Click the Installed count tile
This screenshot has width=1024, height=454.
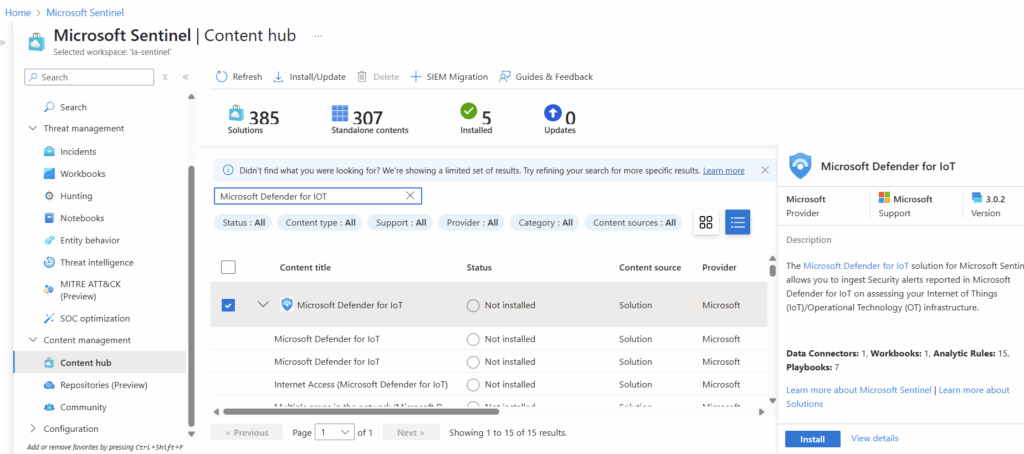[x=476, y=119]
